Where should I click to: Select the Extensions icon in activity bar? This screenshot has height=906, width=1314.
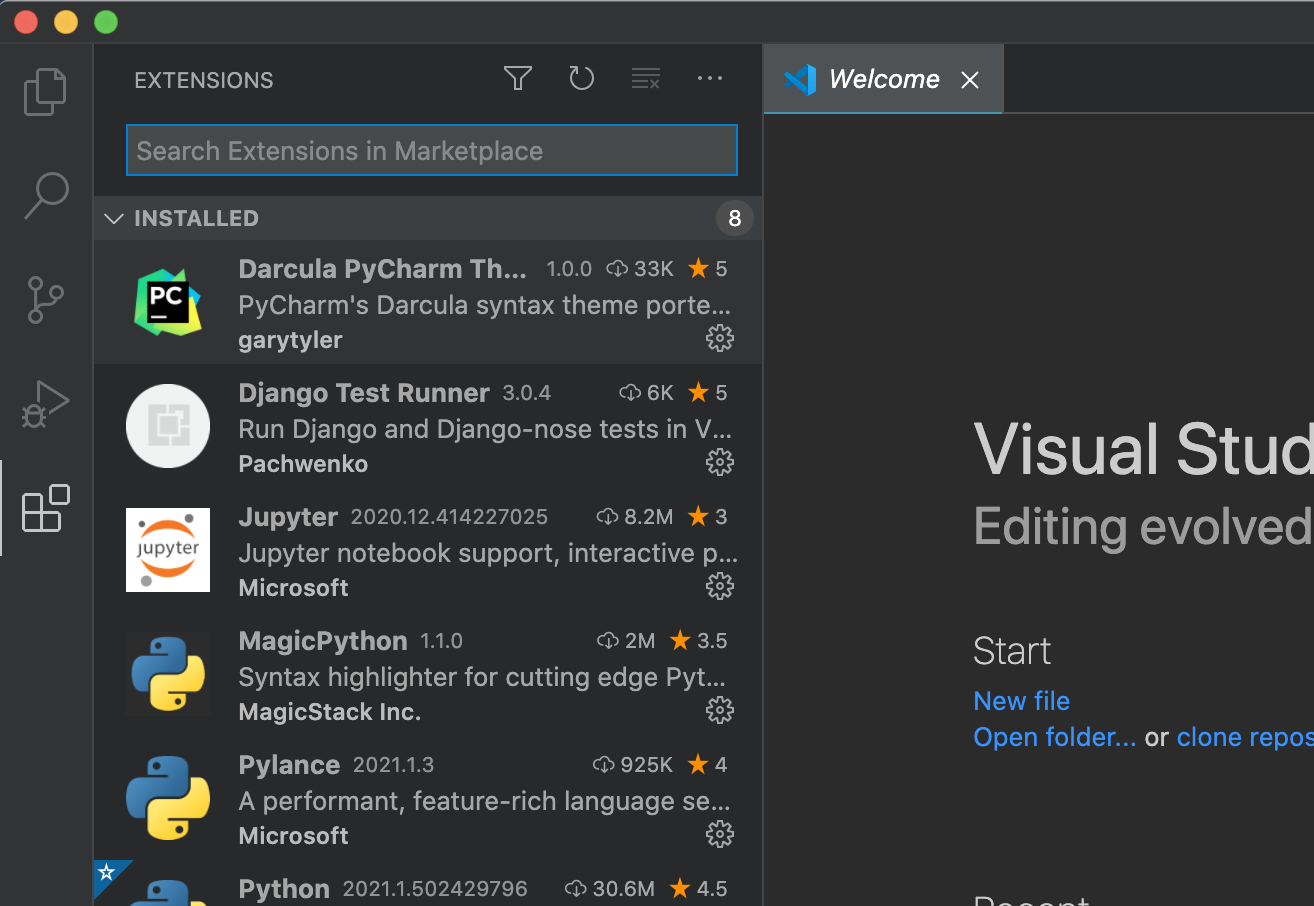pos(46,508)
